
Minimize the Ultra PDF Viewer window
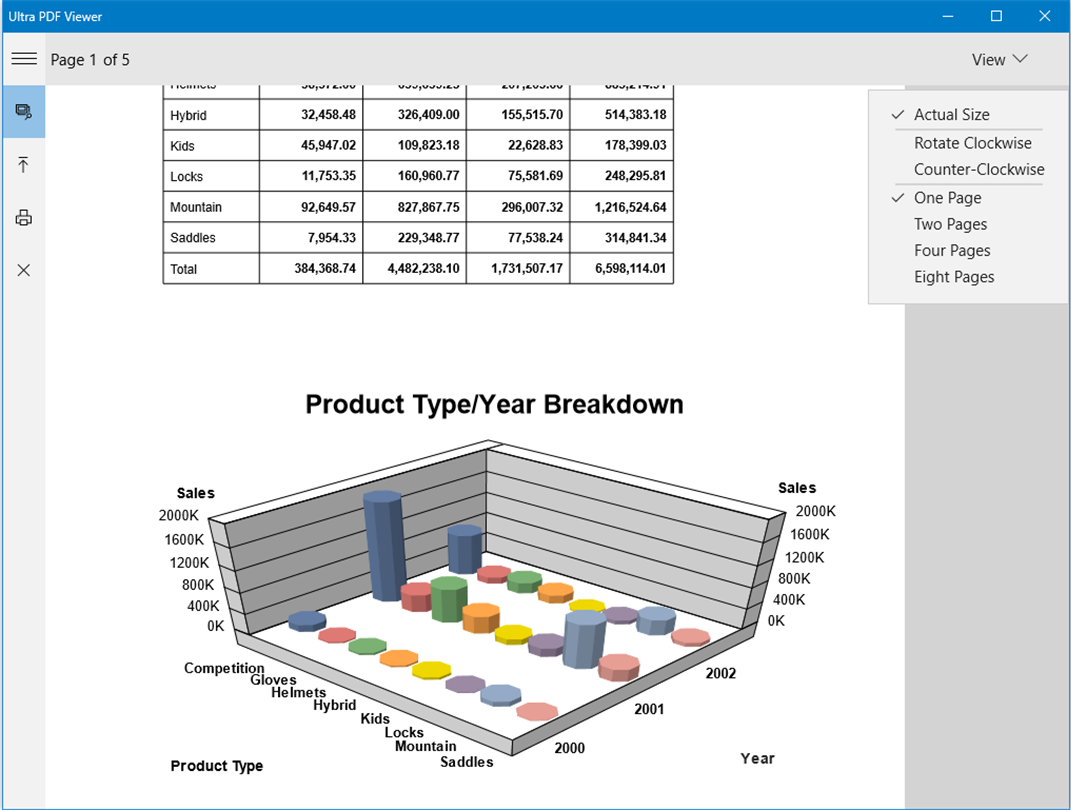[948, 16]
